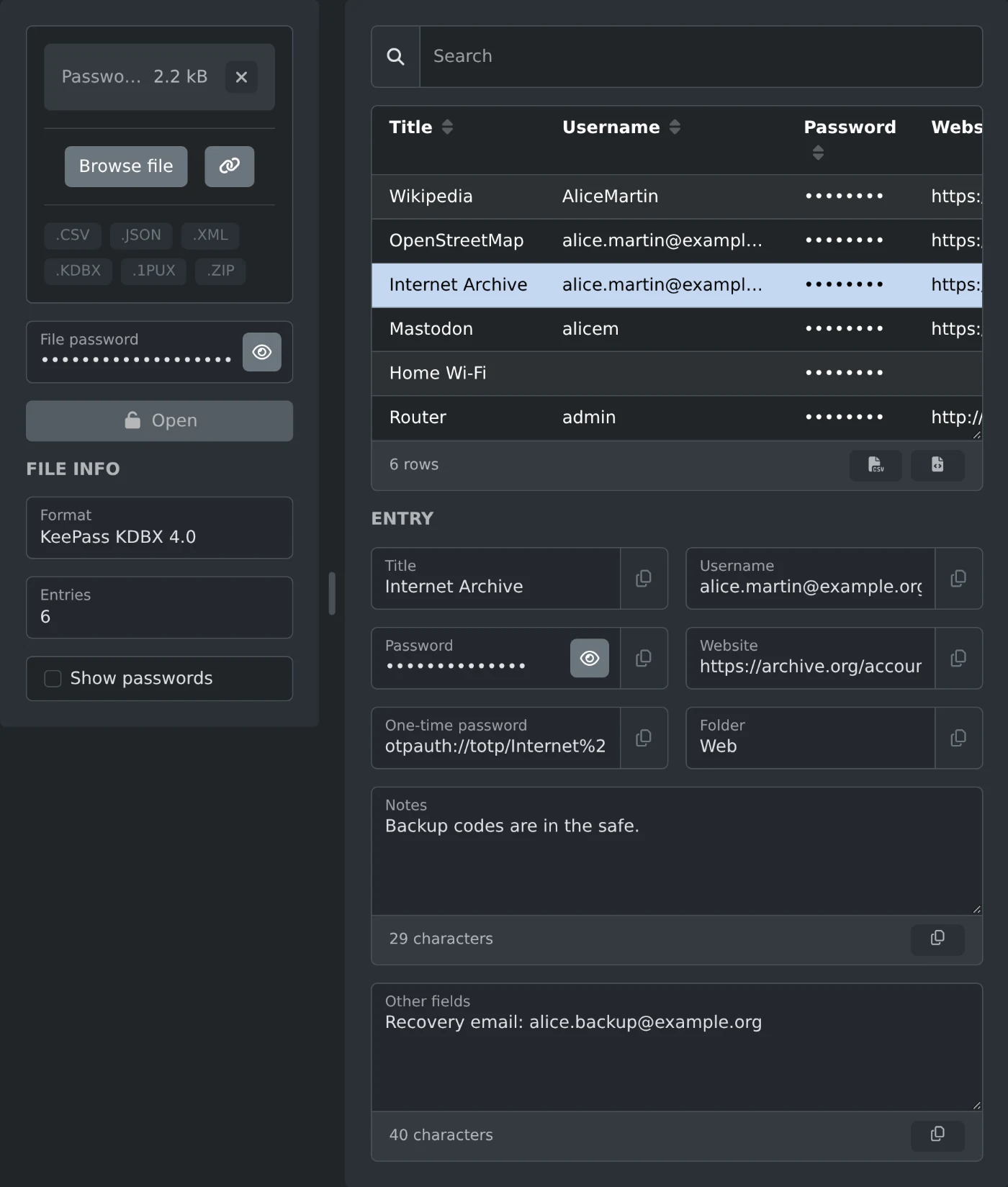
Task: Enable the Show passwords checkbox
Action: [53, 679]
